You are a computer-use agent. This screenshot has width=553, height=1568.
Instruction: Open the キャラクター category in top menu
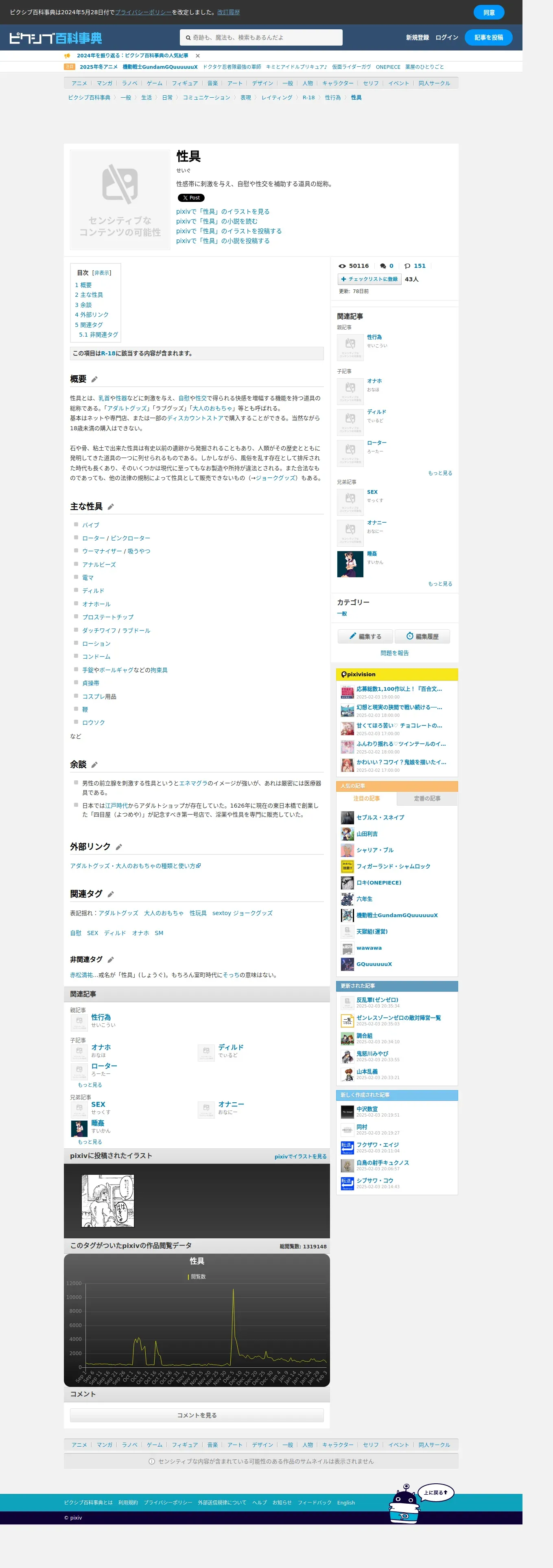click(338, 83)
